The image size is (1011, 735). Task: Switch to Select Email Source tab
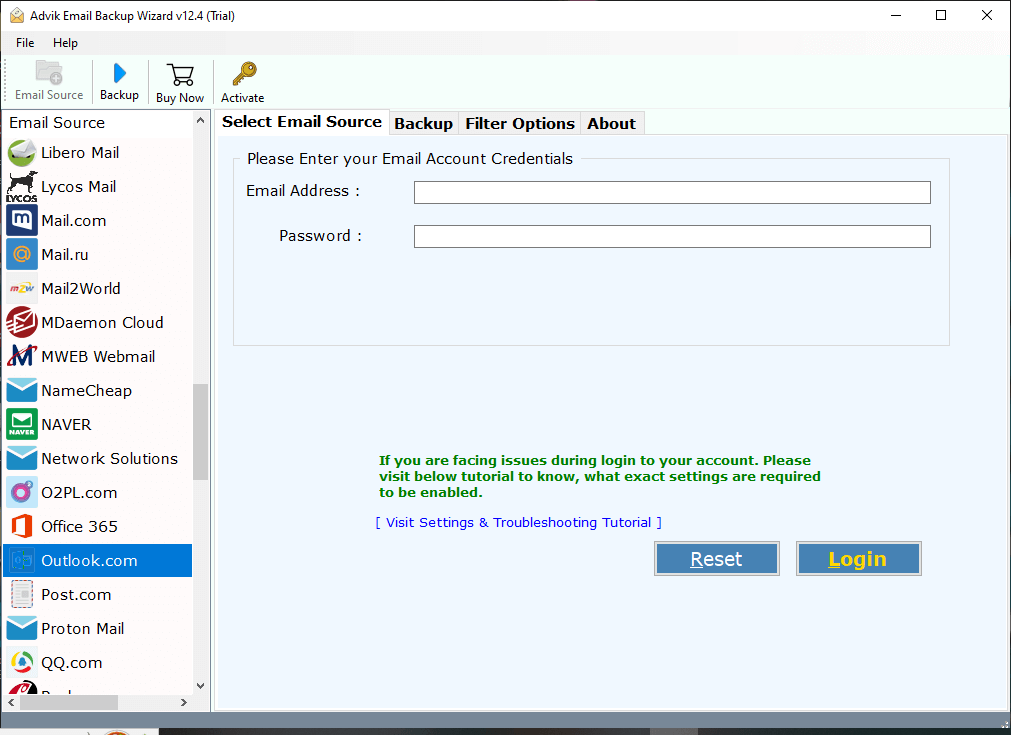click(x=302, y=122)
